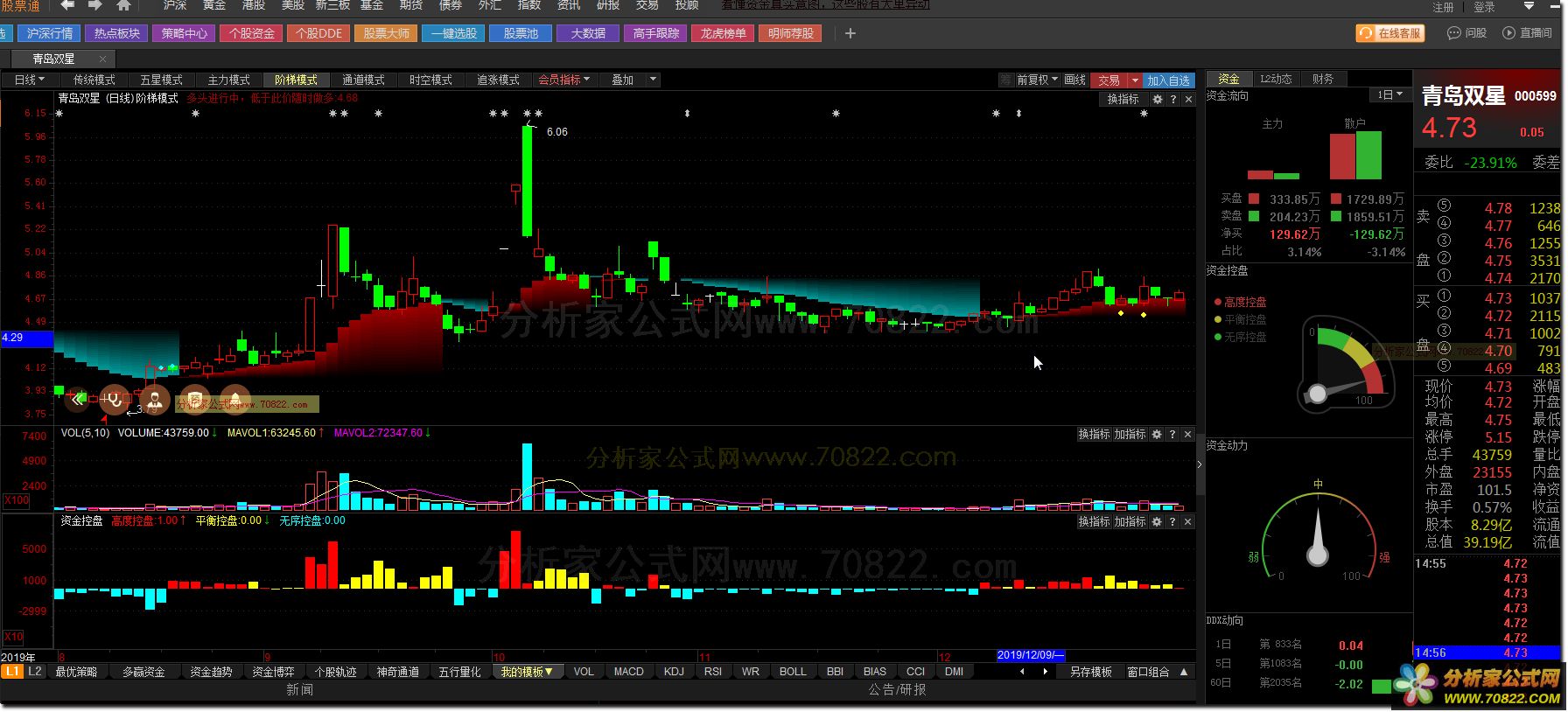
Task: Open the 新闻 section at bottom
Action: click(x=299, y=689)
